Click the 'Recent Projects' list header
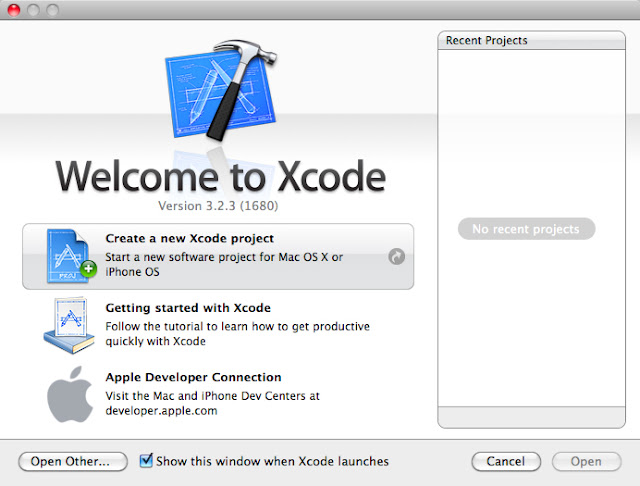Image resolution: width=640 pixels, height=486 pixels. 531,40
